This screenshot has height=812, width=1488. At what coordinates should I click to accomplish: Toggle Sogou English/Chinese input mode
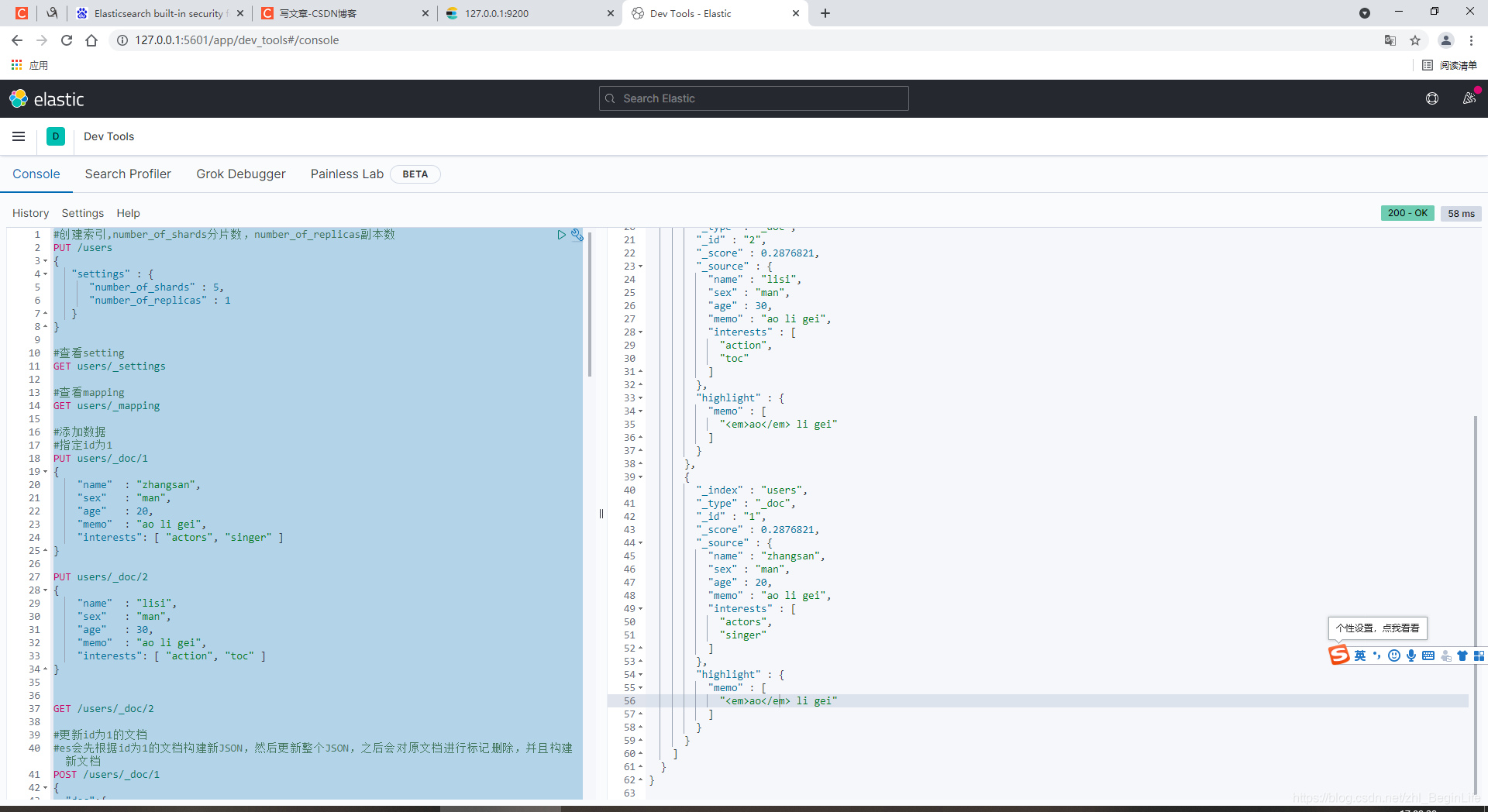click(x=1360, y=655)
